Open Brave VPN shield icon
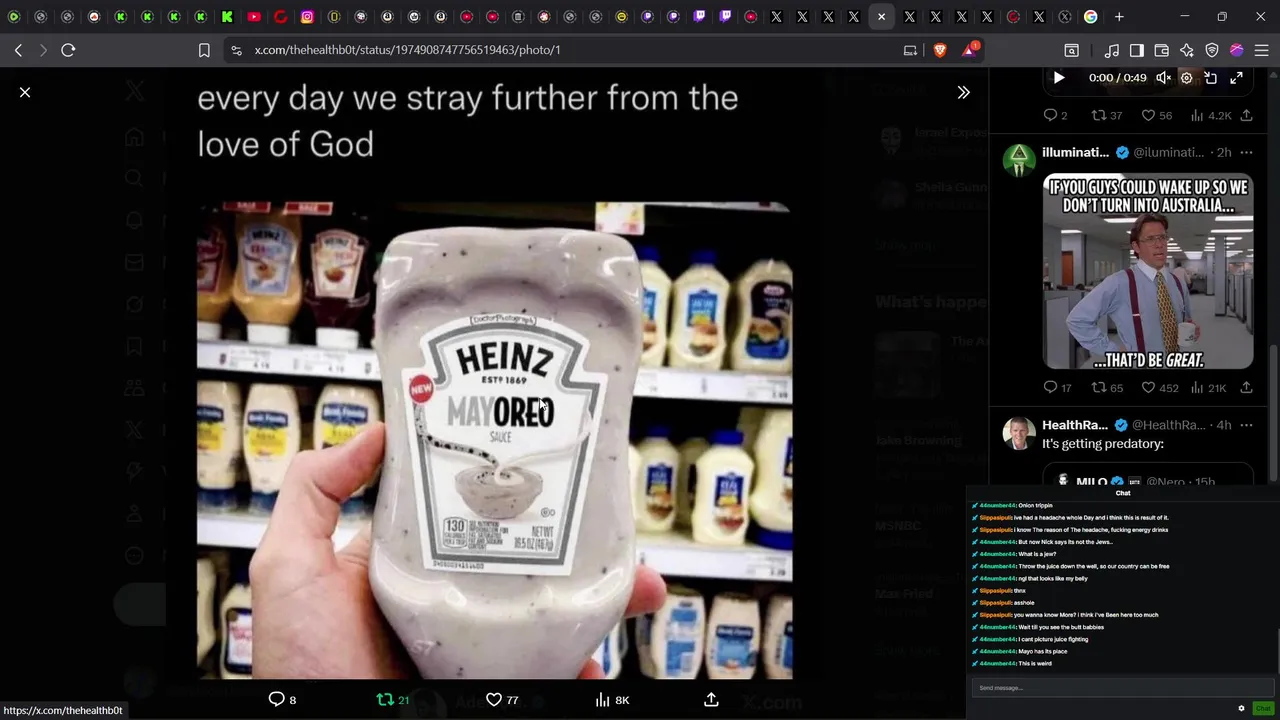Screen dimensions: 1280x720 tap(1212, 50)
